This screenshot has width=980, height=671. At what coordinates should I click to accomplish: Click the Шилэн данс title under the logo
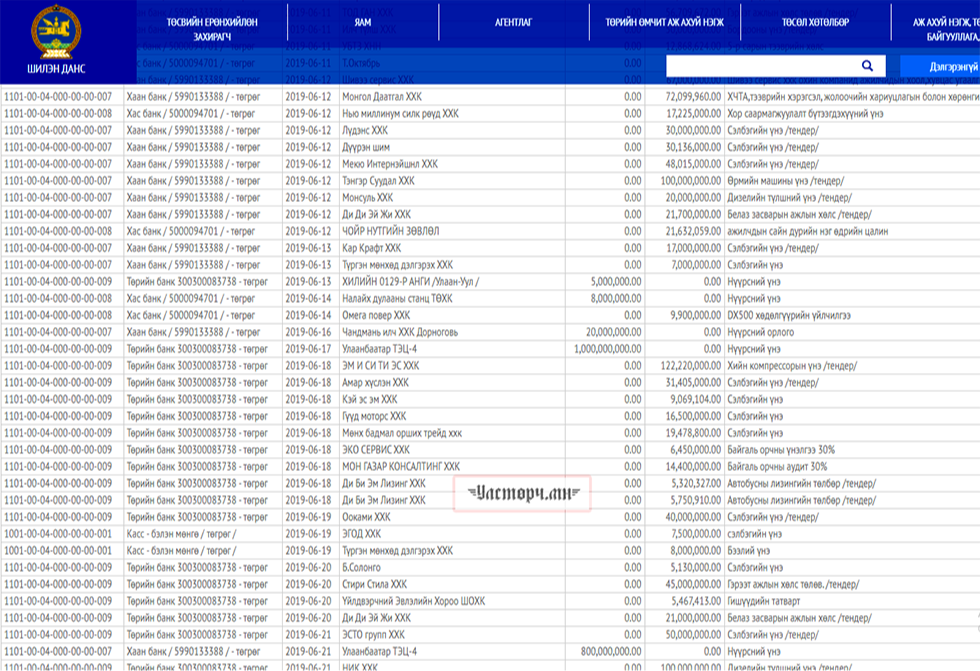[x=56, y=69]
